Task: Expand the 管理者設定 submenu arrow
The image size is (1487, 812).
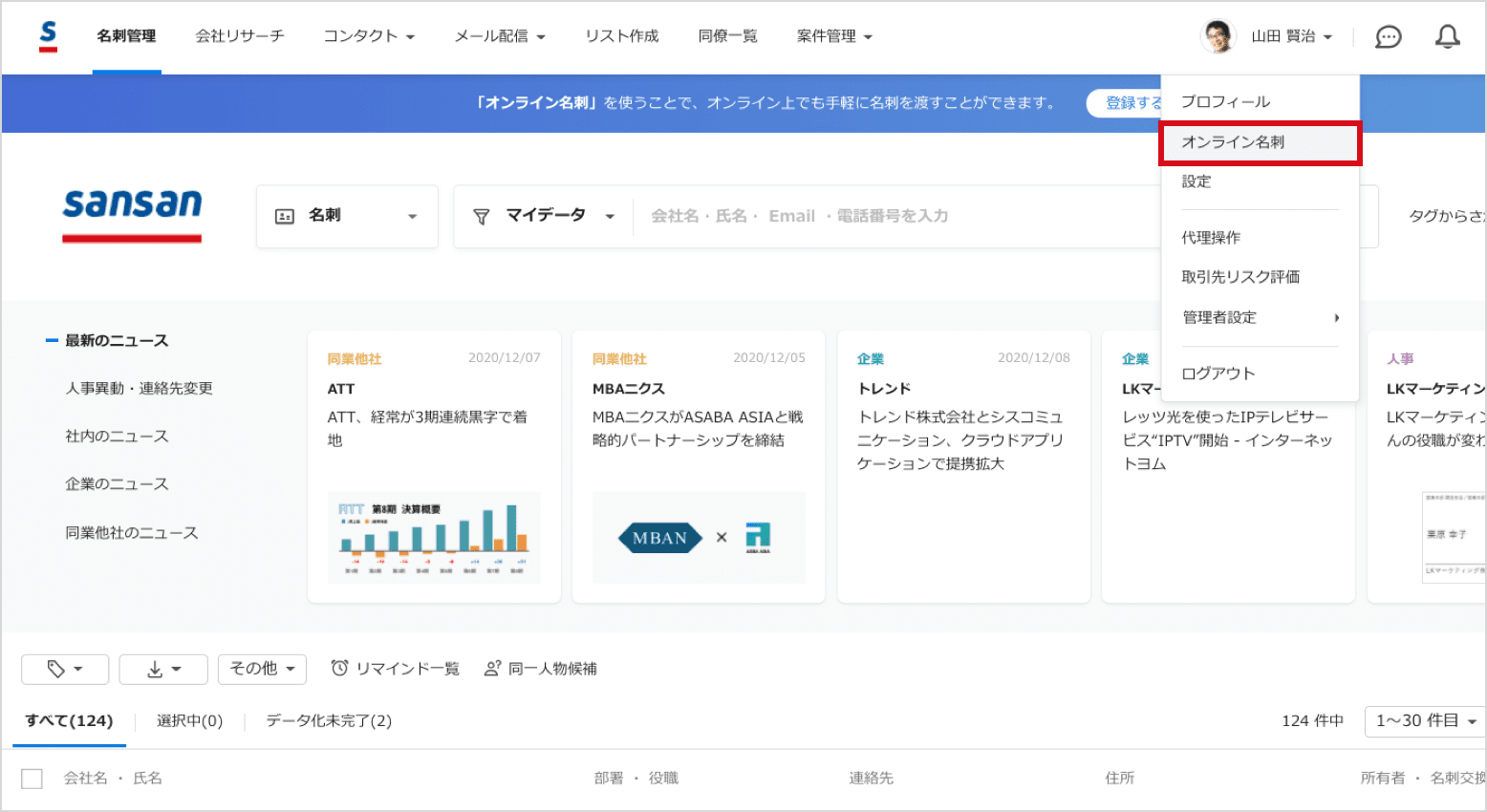Action: coord(1337,318)
